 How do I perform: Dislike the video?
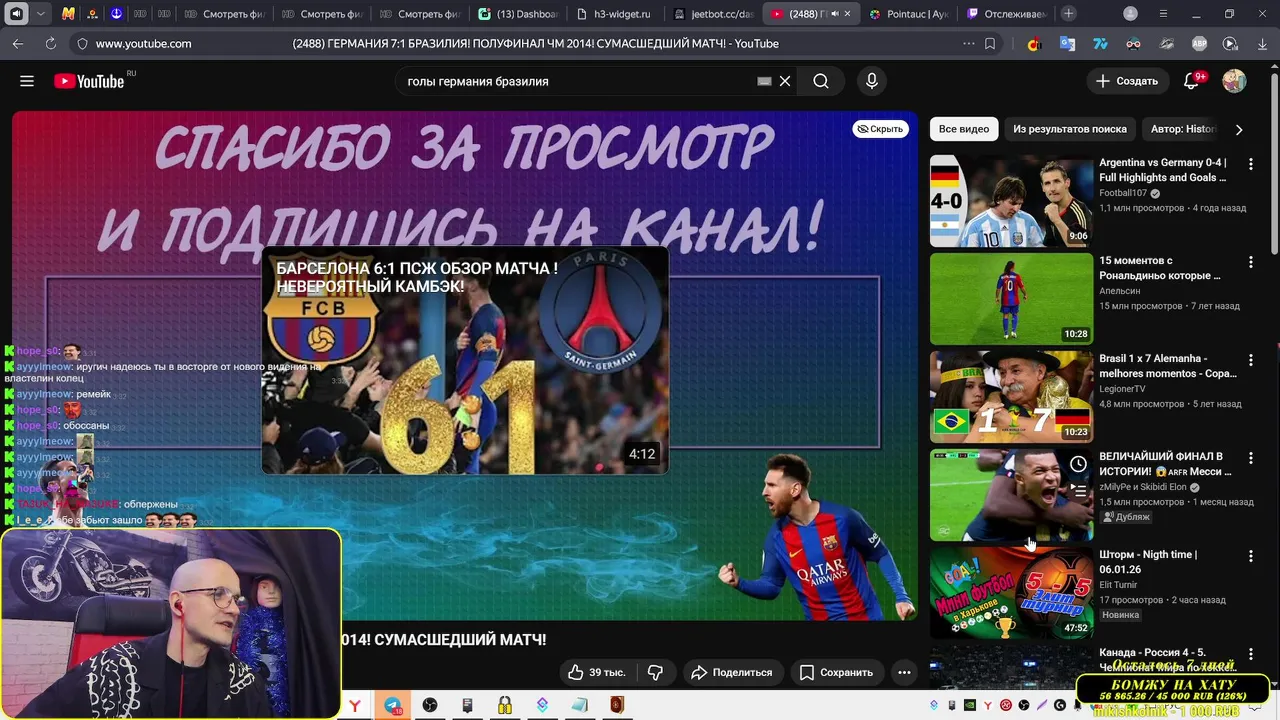coord(656,672)
